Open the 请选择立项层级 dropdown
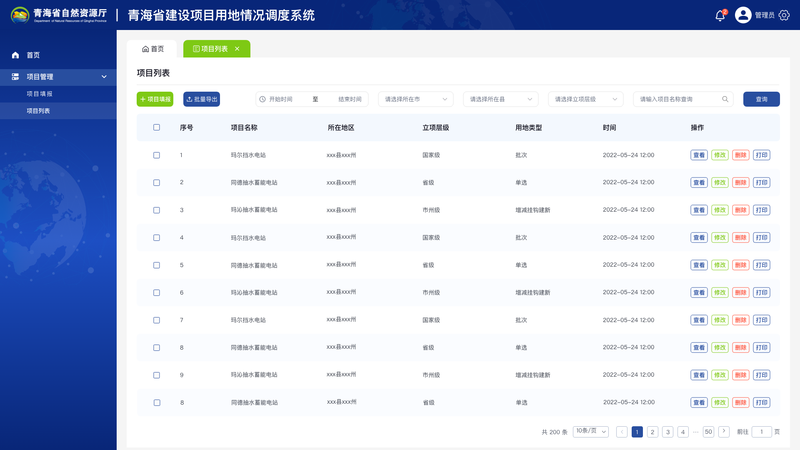 [586, 99]
